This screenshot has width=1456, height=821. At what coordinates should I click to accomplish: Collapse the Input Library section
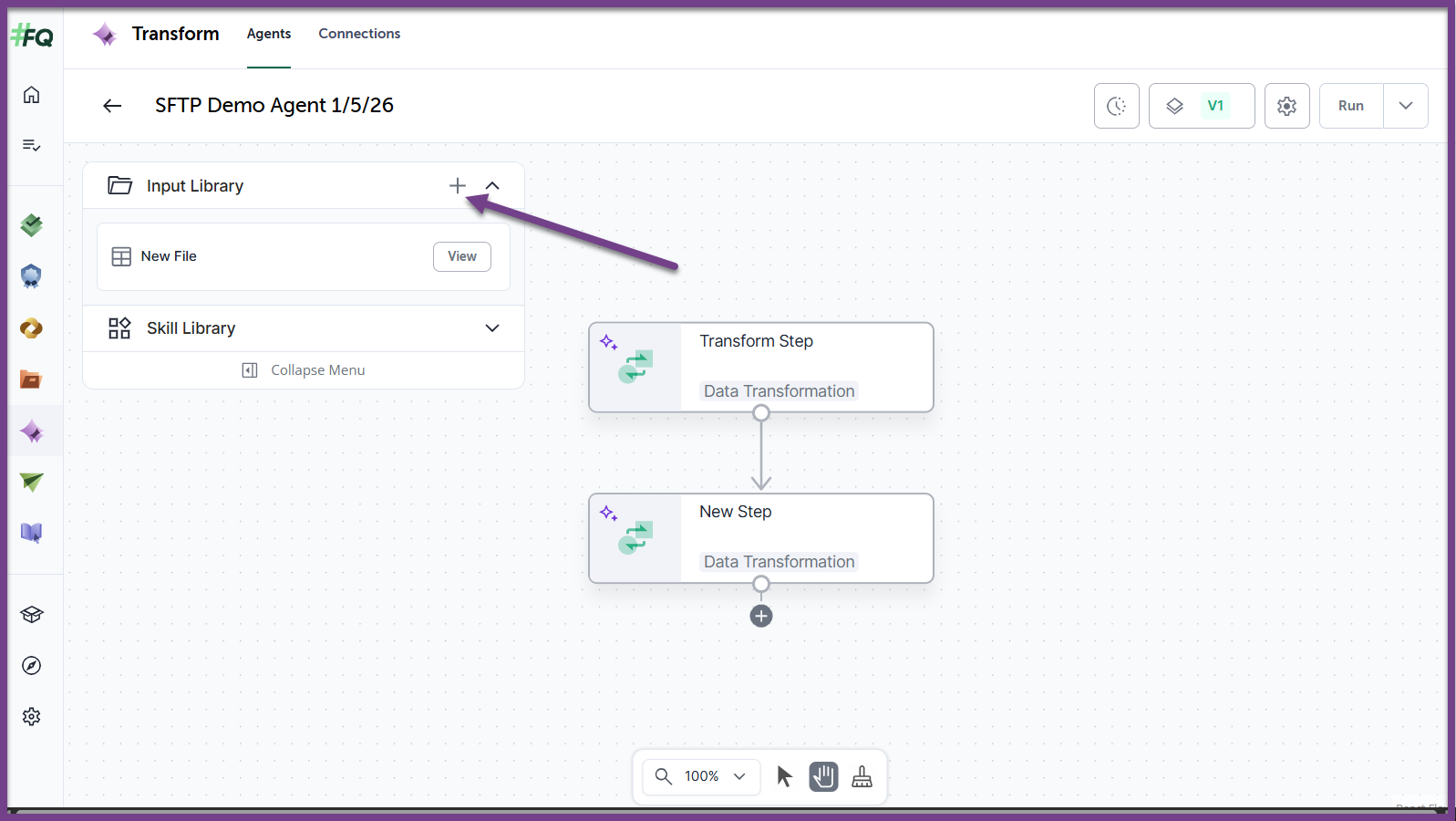pos(492,186)
